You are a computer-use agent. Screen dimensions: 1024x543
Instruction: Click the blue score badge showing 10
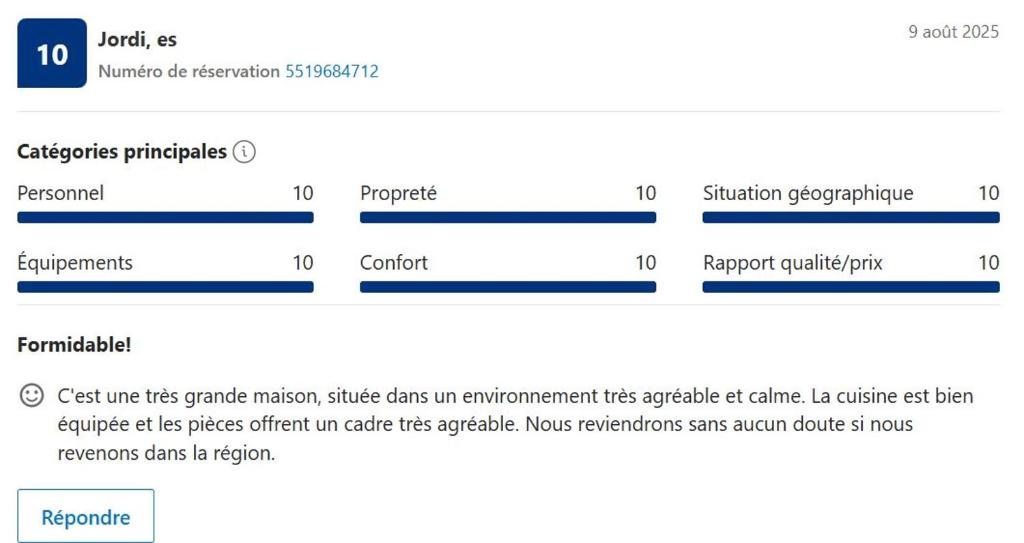click(x=52, y=53)
